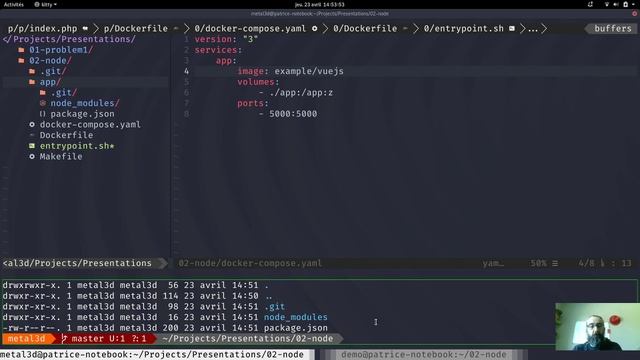The width and height of the screenshot is (640, 360).
Task: Switch to the 0/entrypoint.sh buffer tab
Action: 469,28
